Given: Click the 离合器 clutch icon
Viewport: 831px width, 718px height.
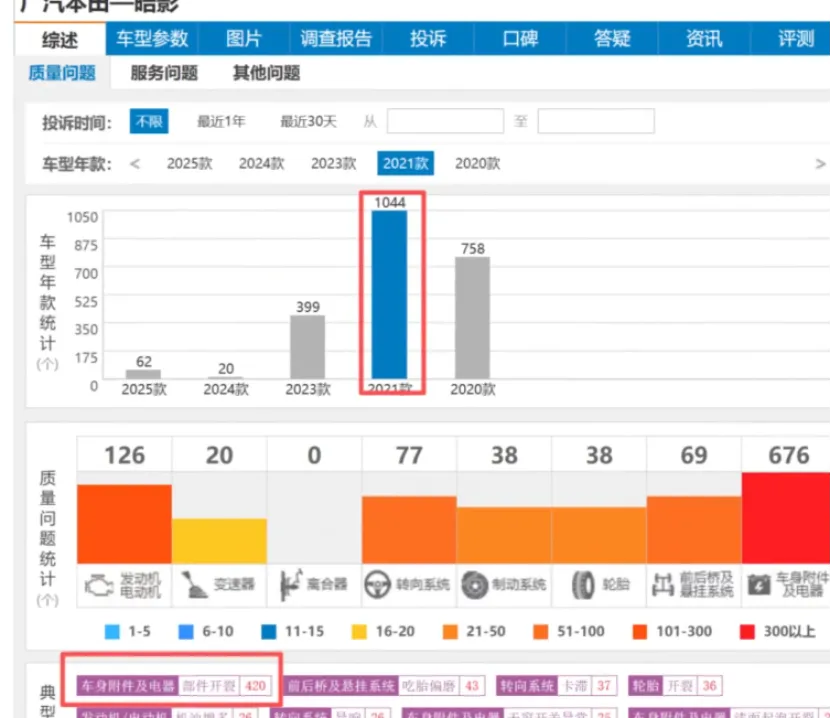Looking at the screenshot, I should (291, 584).
